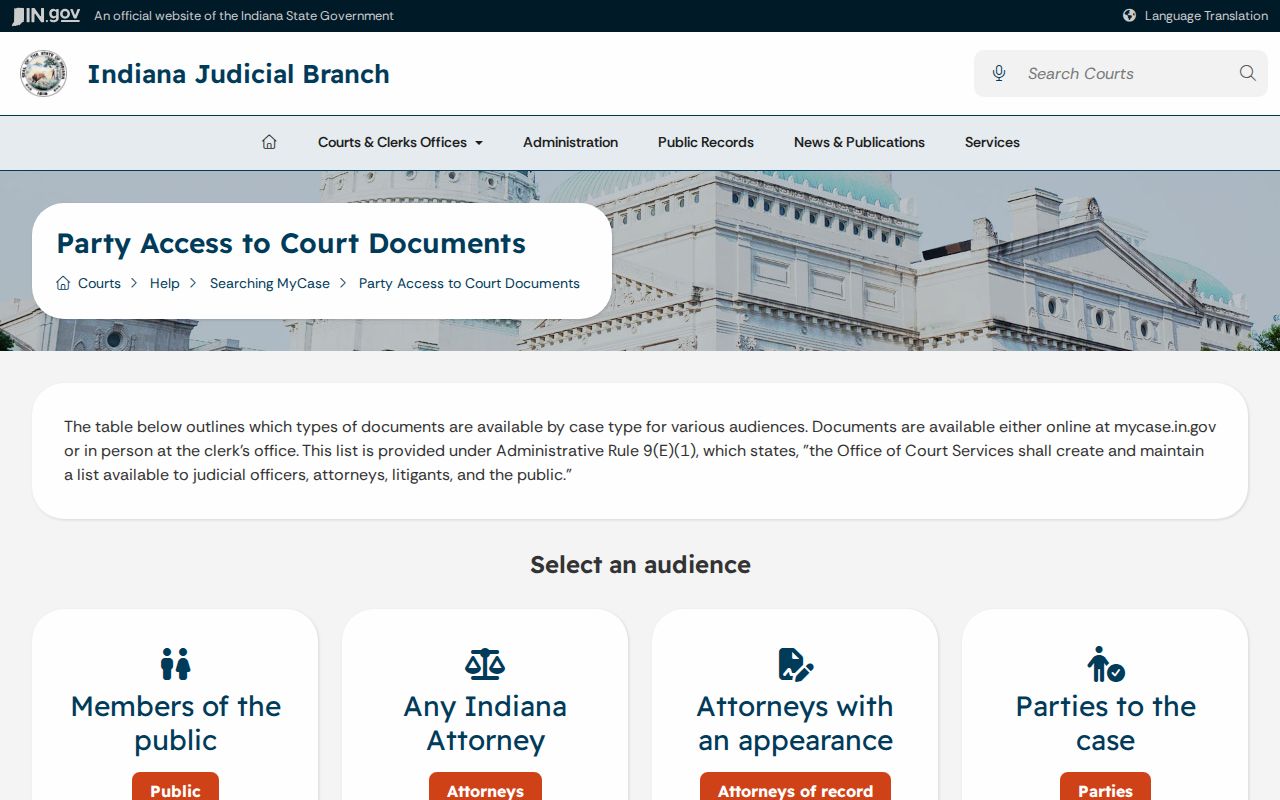
Task: Click the Parties audience button
Action: [1105, 788]
